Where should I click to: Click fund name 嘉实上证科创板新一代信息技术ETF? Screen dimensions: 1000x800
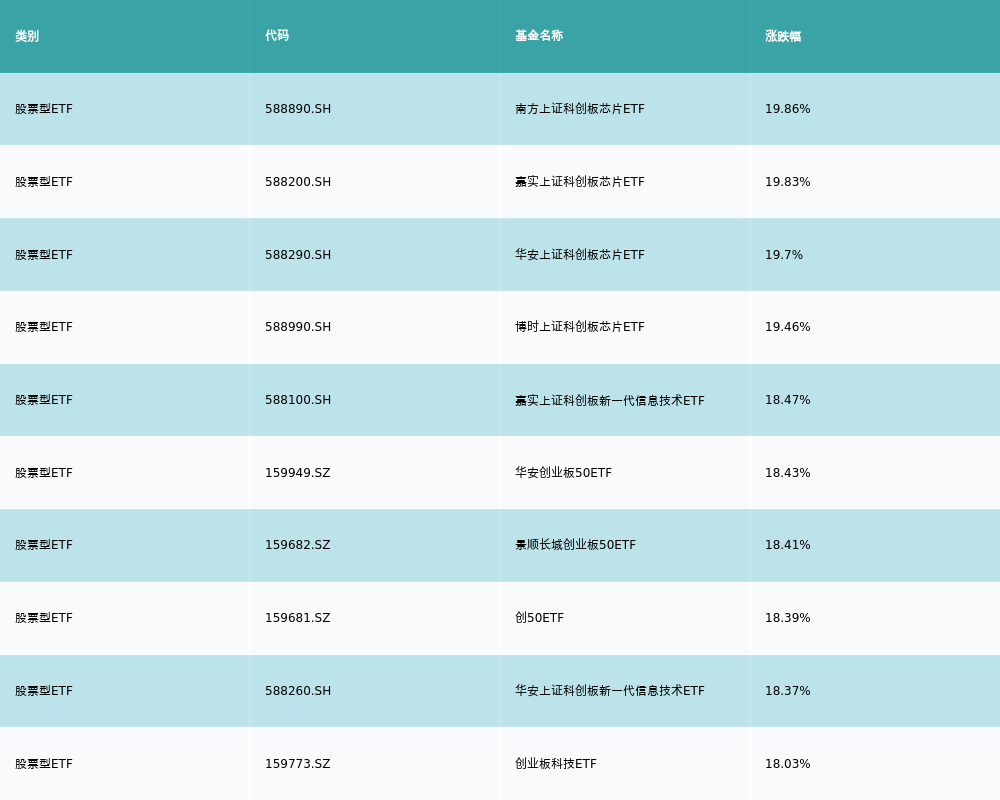(x=610, y=400)
